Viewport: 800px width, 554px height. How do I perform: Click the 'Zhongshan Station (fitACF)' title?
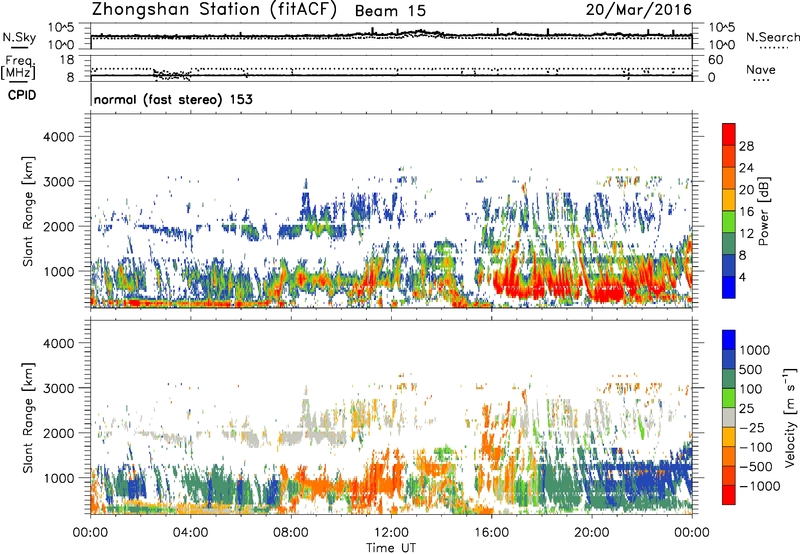coord(214,10)
